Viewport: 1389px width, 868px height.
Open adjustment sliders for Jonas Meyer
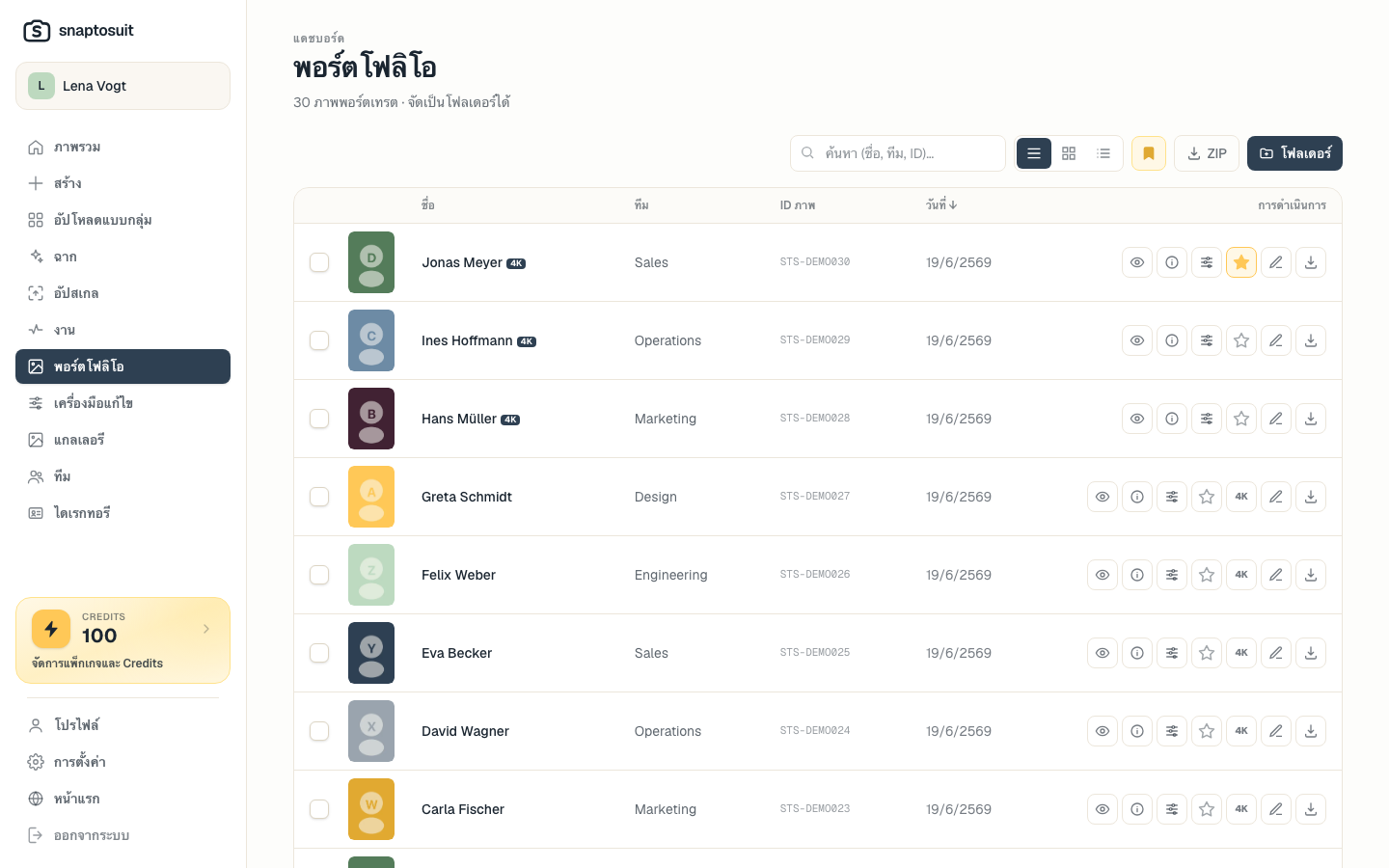pyautogui.click(x=1207, y=262)
